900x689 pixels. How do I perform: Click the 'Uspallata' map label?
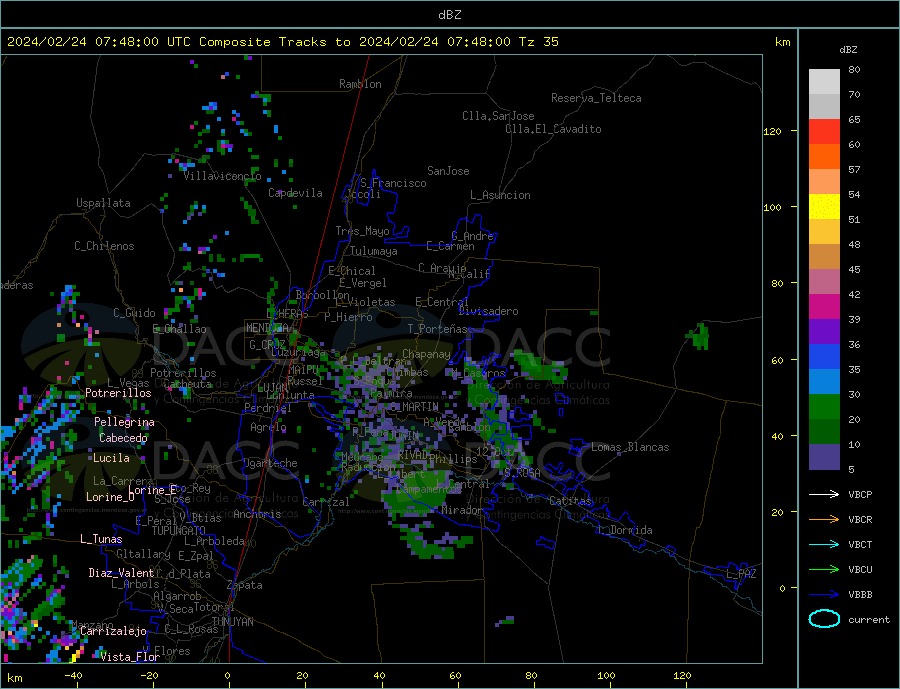pyautogui.click(x=103, y=203)
